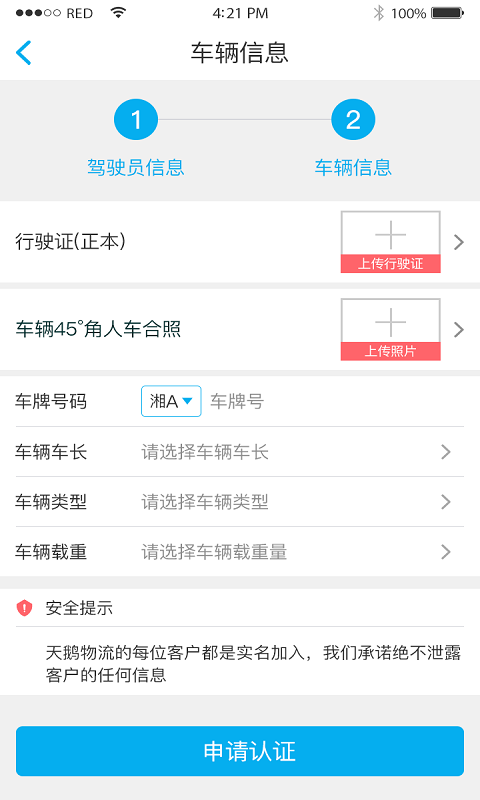480x800 pixels.
Task: Tap the battery indicator icon
Action: click(447, 13)
